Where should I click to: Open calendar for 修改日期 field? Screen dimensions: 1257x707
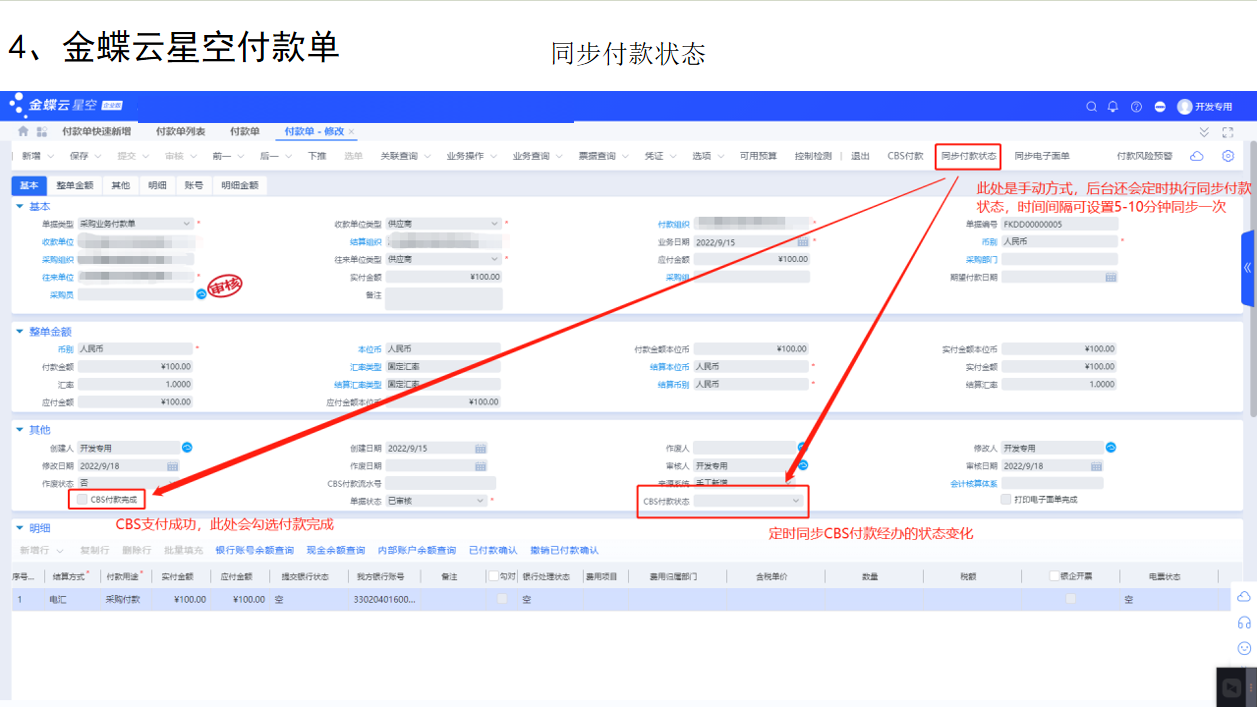[172, 465]
